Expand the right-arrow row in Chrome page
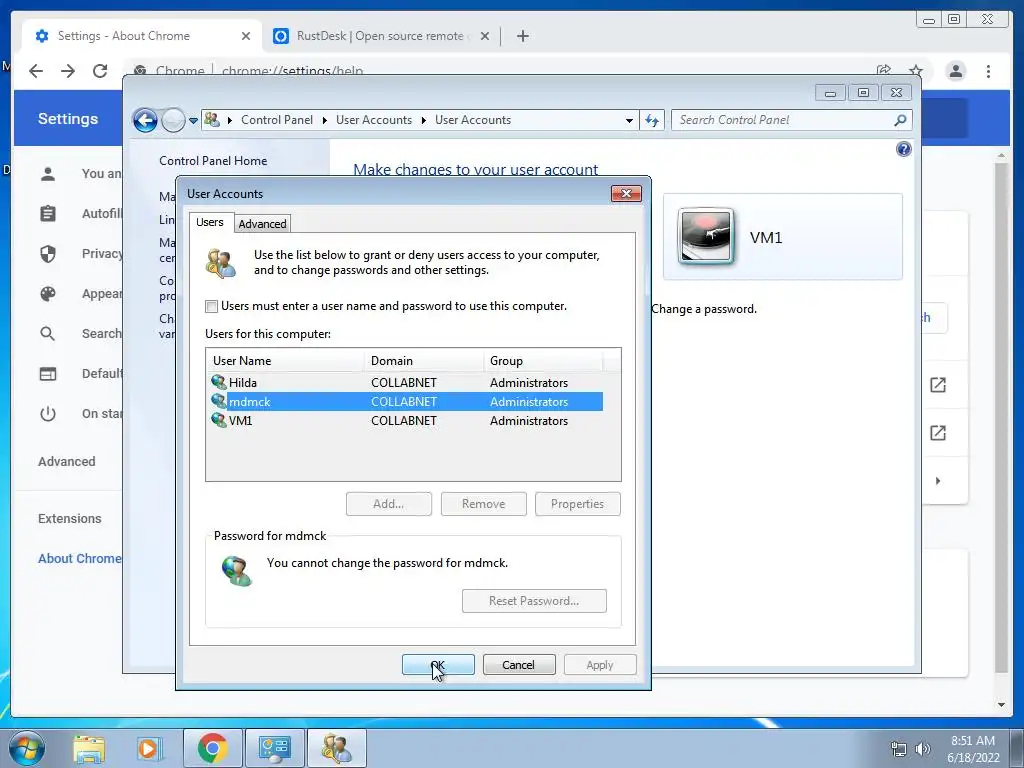Viewport: 1024px width, 768px height. [938, 481]
